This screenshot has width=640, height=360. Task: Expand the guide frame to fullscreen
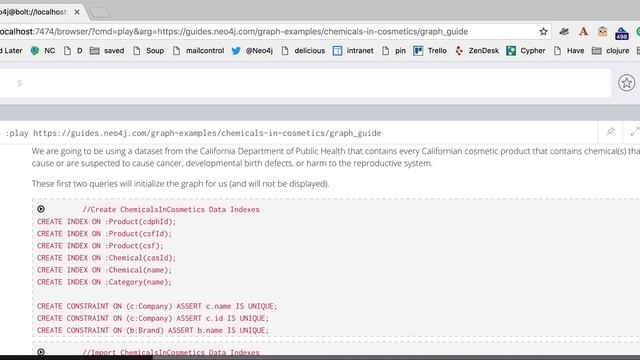(x=634, y=131)
